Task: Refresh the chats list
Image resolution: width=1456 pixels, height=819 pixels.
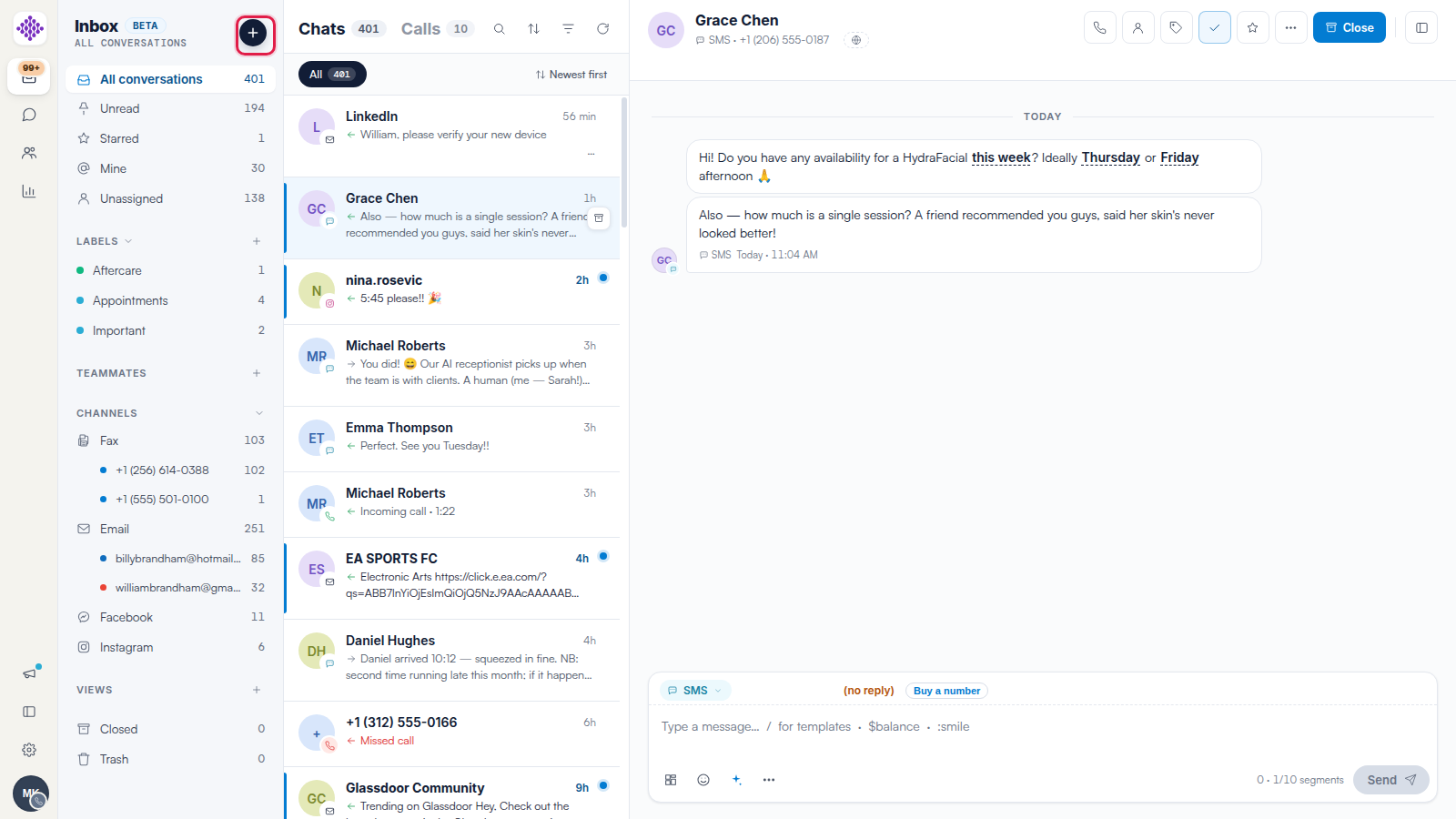Action: click(602, 29)
